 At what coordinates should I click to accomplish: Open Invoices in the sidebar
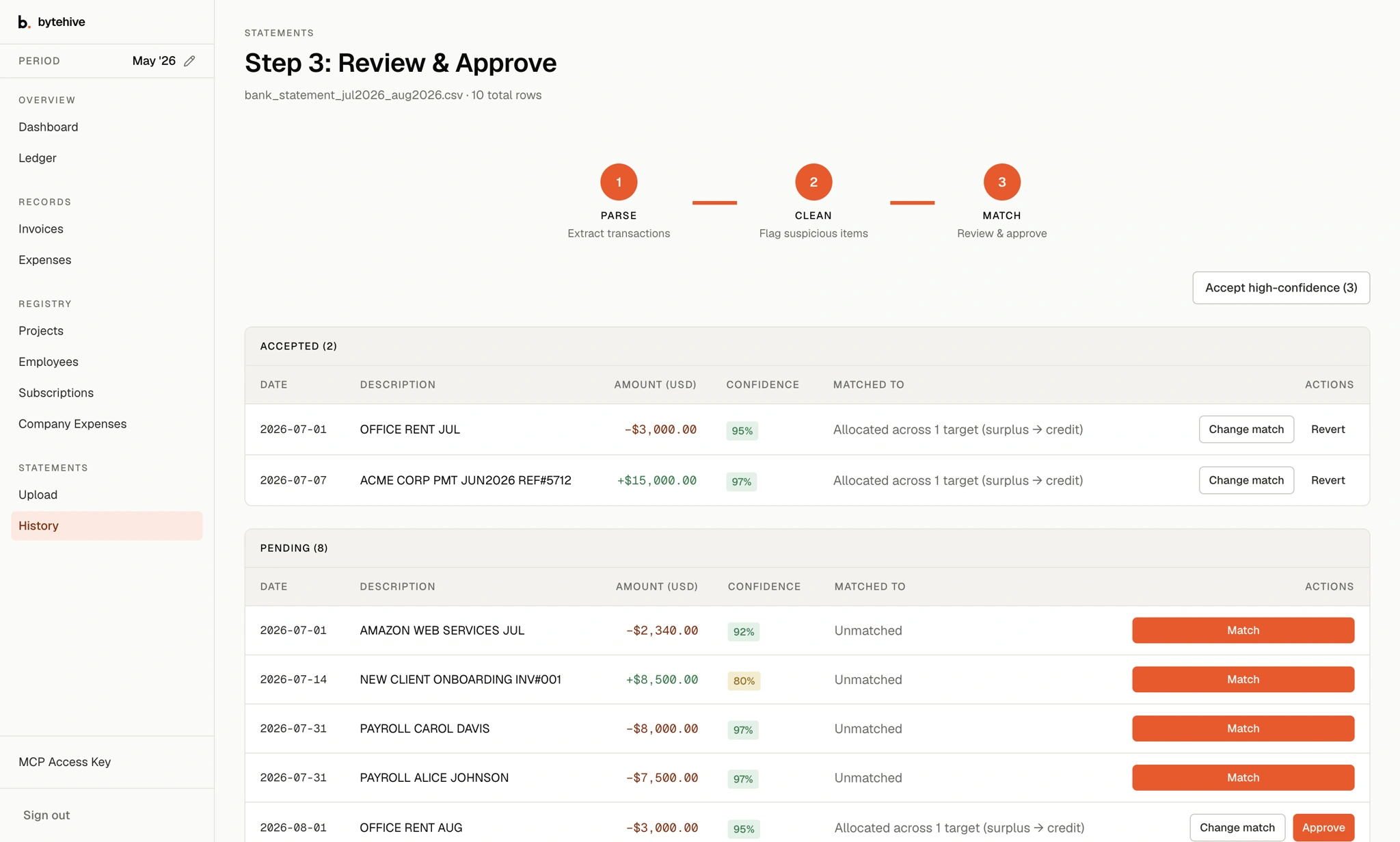(41, 229)
